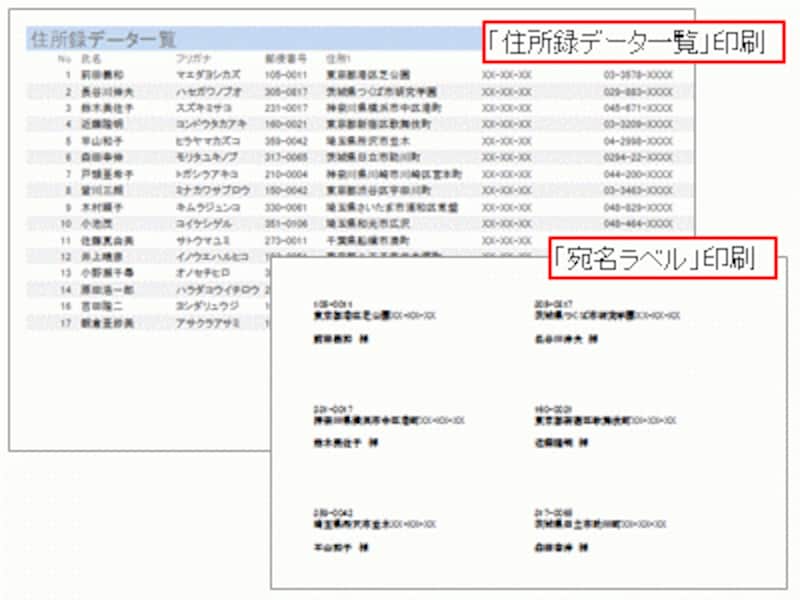Select the name 小池茂 in row 10
Screen dimensions: 800x600
click(97, 223)
